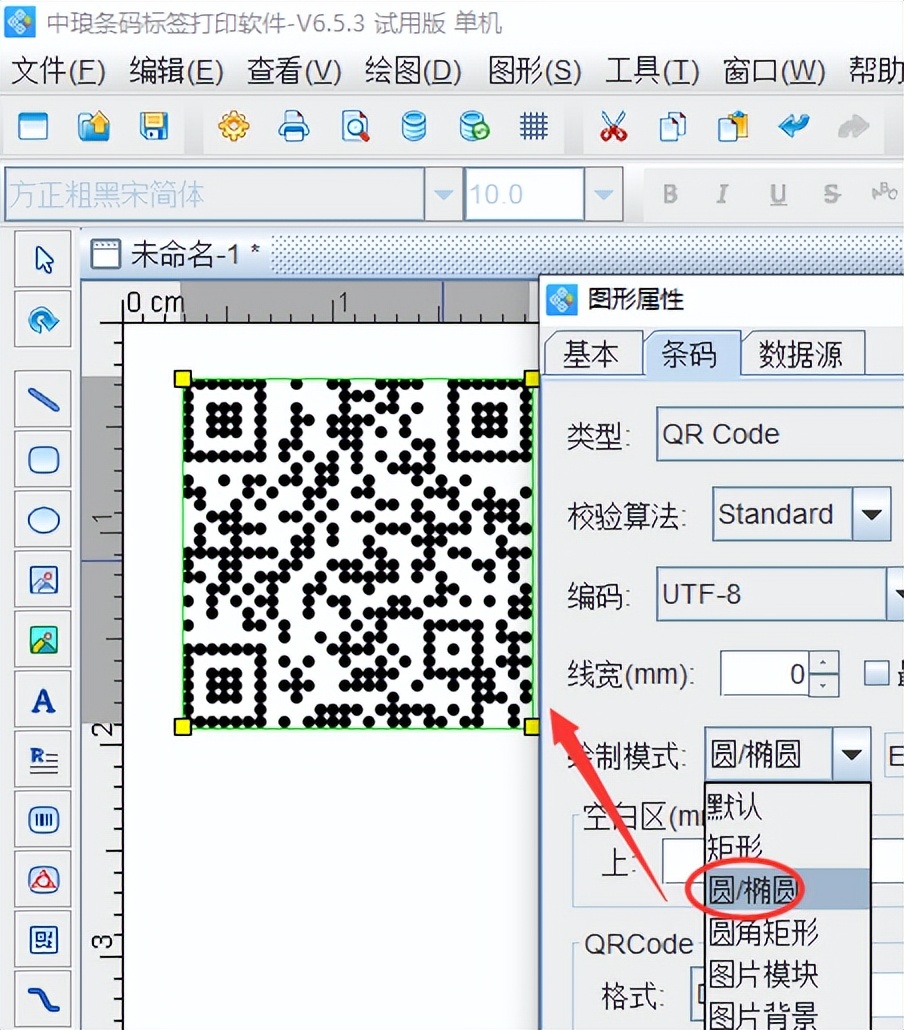The image size is (904, 1030).
Task: Collapse the 绘制模式 dropdown arrow
Action: [x=851, y=754]
